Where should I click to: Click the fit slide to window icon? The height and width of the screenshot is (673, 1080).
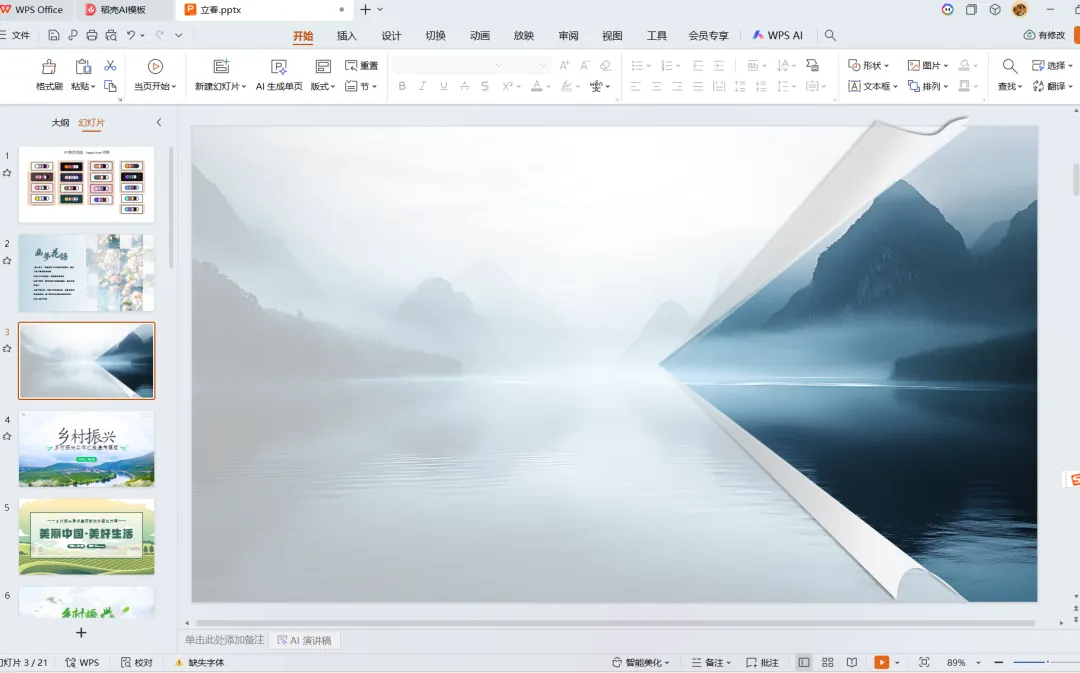click(924, 662)
